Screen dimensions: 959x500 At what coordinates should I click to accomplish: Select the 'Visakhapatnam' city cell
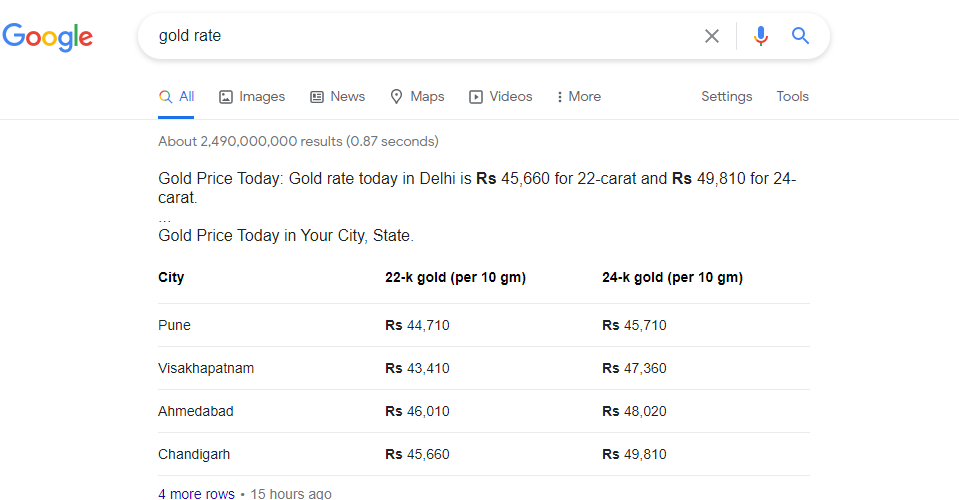point(206,369)
